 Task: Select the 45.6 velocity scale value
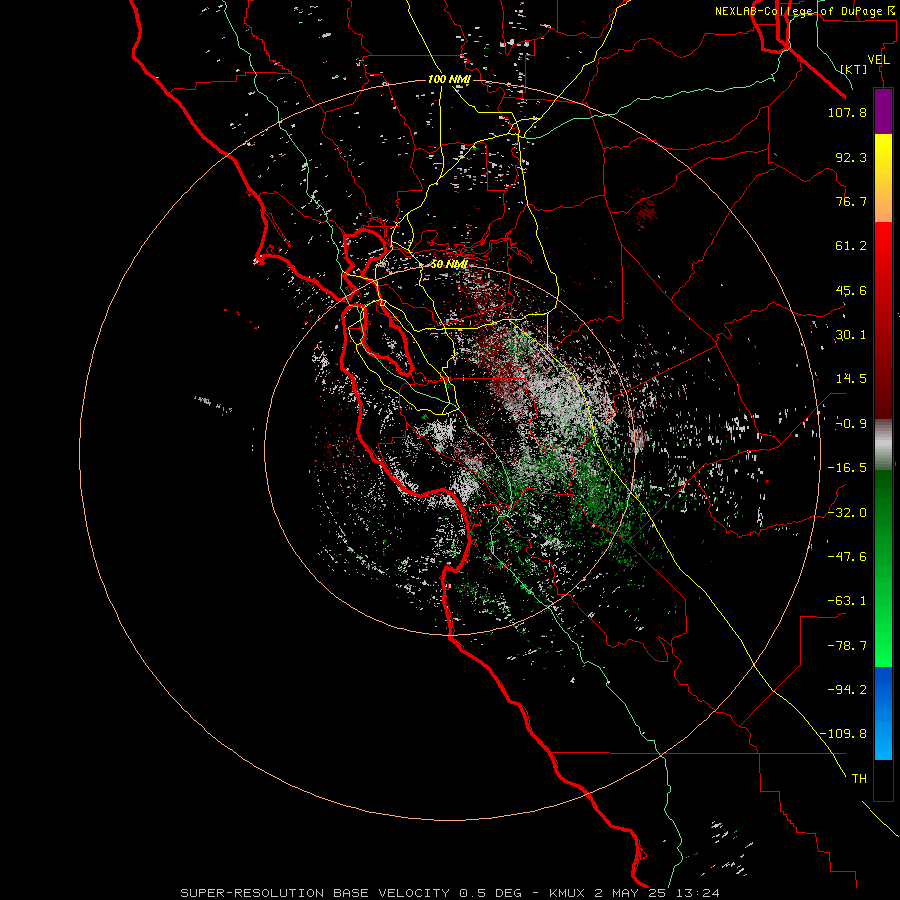[x=851, y=290]
